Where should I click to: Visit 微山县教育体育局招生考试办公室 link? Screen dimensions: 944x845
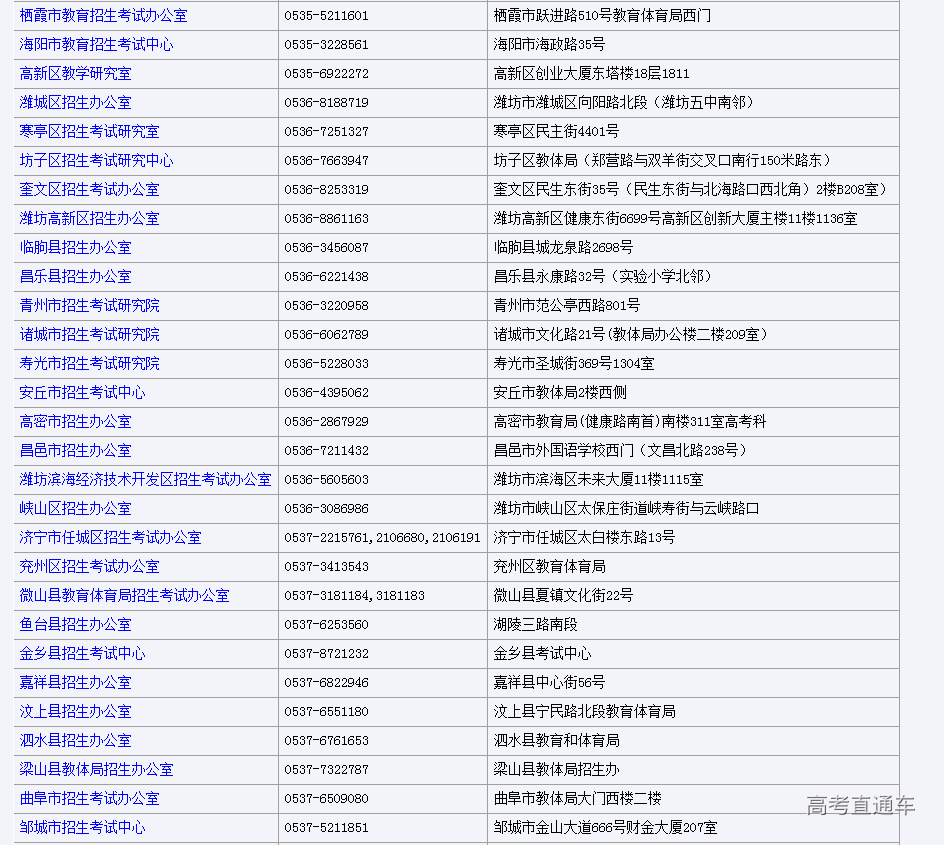124,596
